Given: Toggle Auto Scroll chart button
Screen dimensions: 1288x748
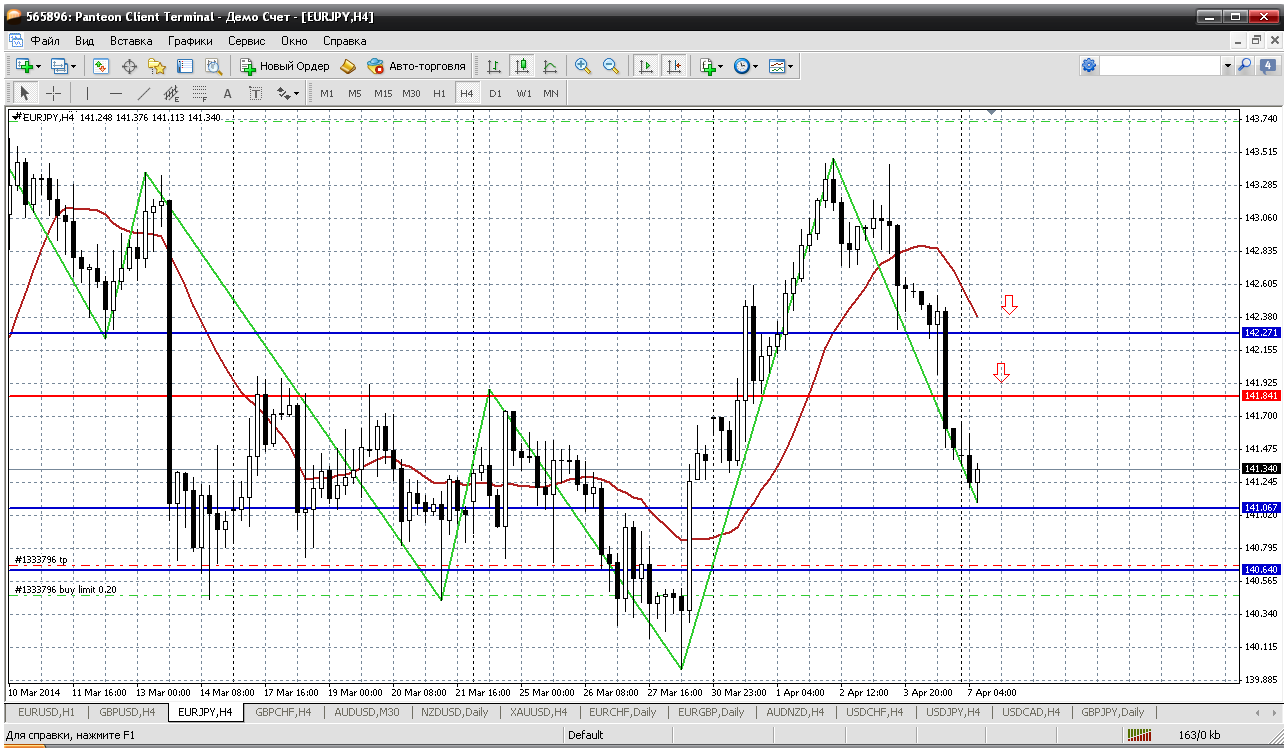Looking at the screenshot, I should (646, 66).
